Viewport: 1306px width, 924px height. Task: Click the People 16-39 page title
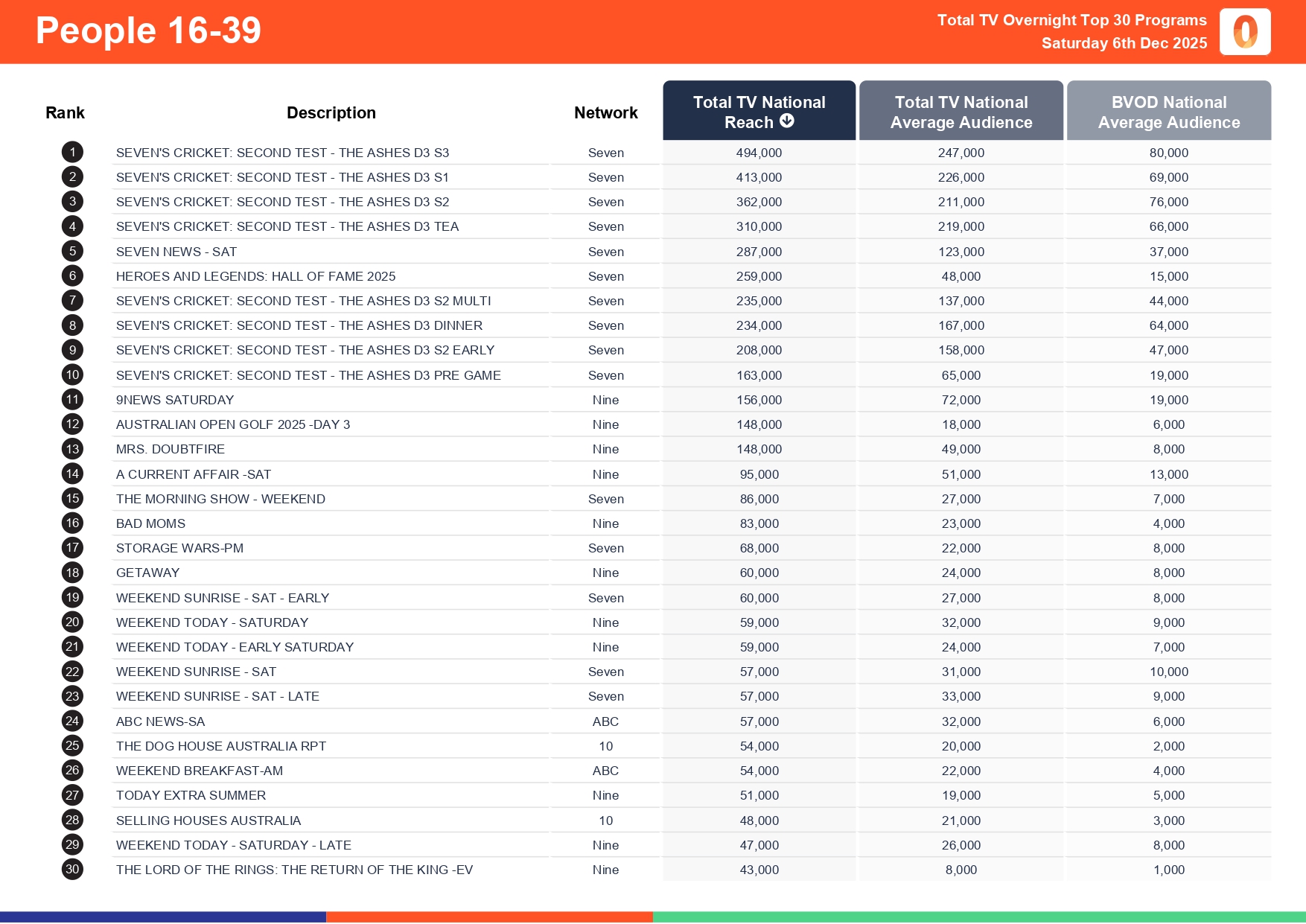[148, 31]
